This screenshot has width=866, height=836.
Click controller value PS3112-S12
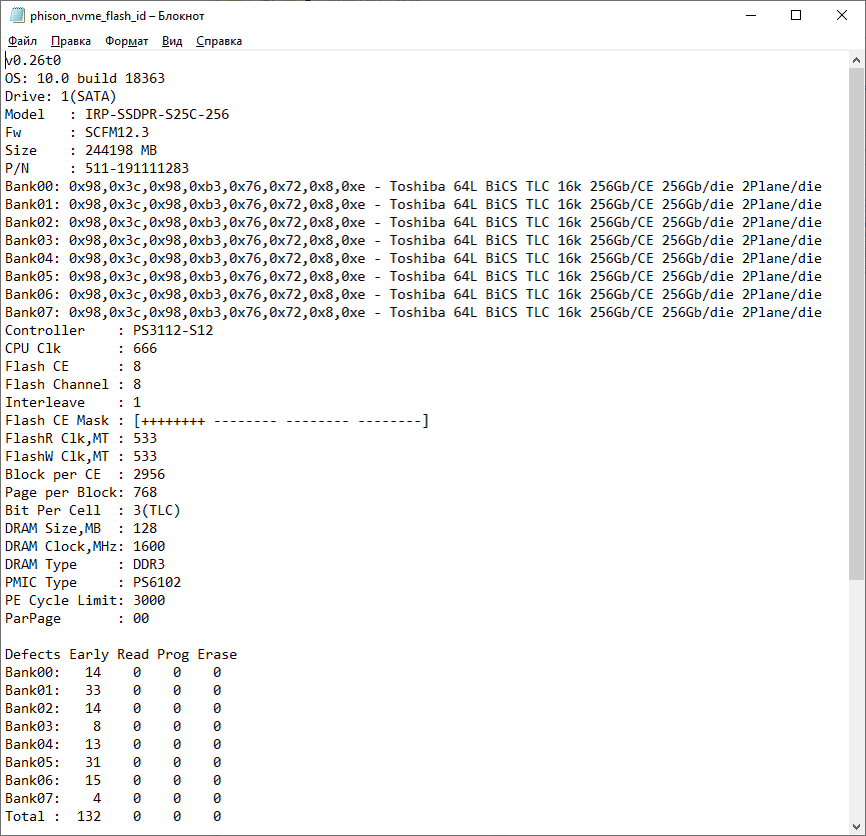point(173,330)
